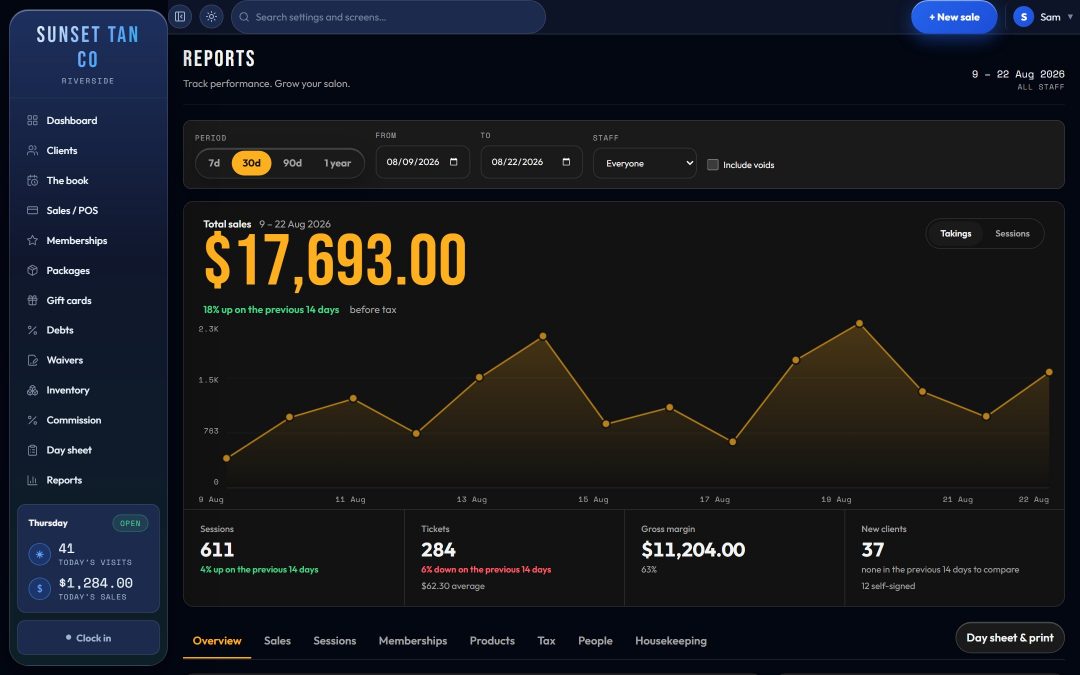Click the Clock in button
The width and height of the screenshot is (1080, 675).
click(x=88, y=638)
